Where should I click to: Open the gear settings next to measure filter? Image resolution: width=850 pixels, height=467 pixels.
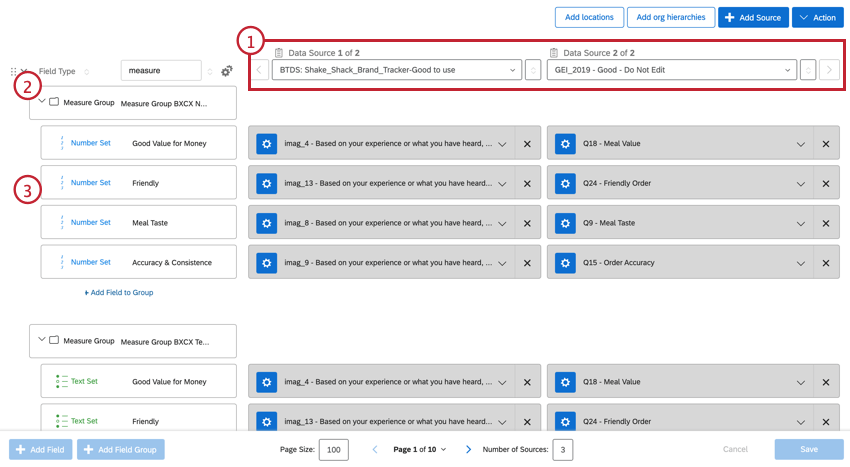(x=227, y=71)
